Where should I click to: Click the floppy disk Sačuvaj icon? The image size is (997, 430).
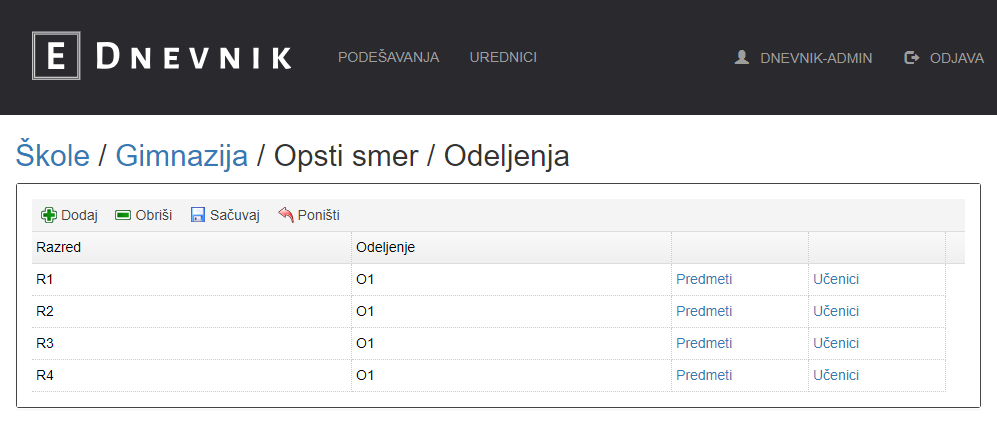point(197,215)
